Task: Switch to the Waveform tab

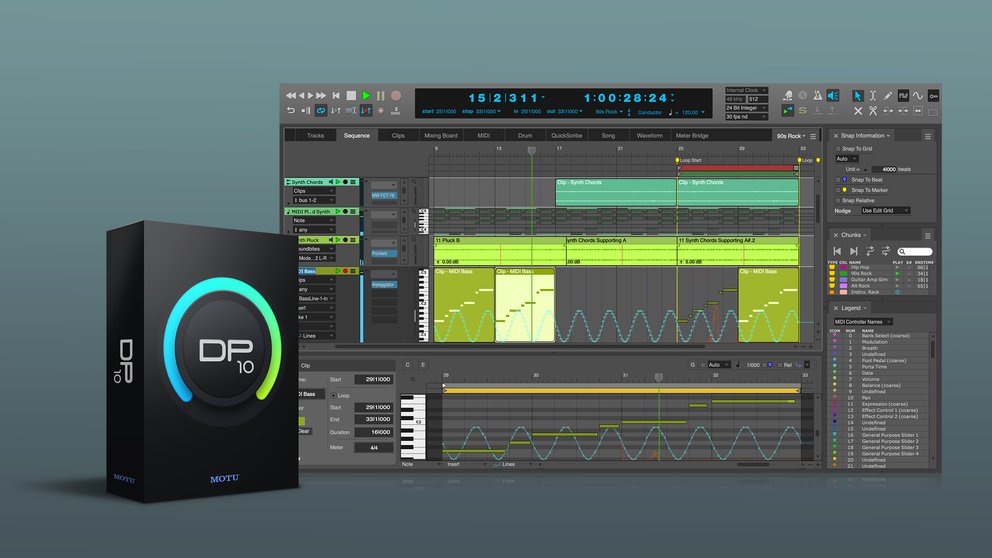Action: (649, 135)
